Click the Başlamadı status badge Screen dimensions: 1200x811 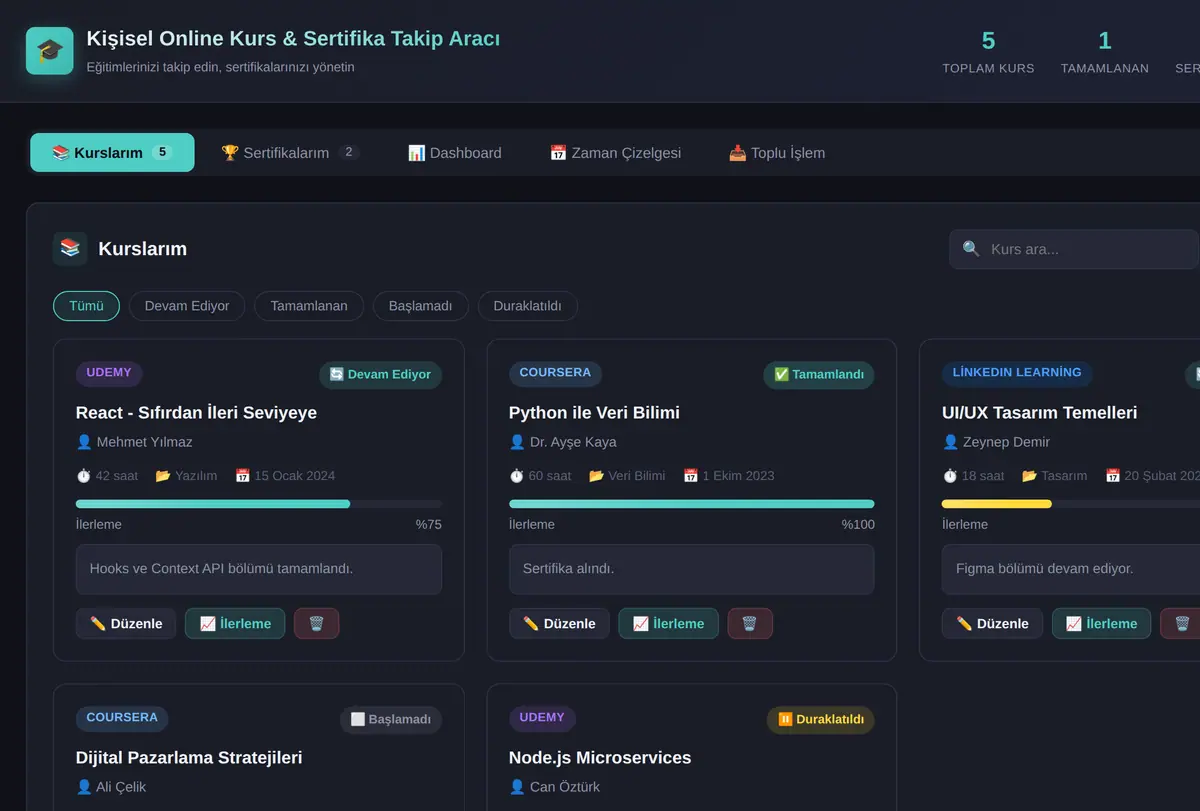click(x=391, y=720)
